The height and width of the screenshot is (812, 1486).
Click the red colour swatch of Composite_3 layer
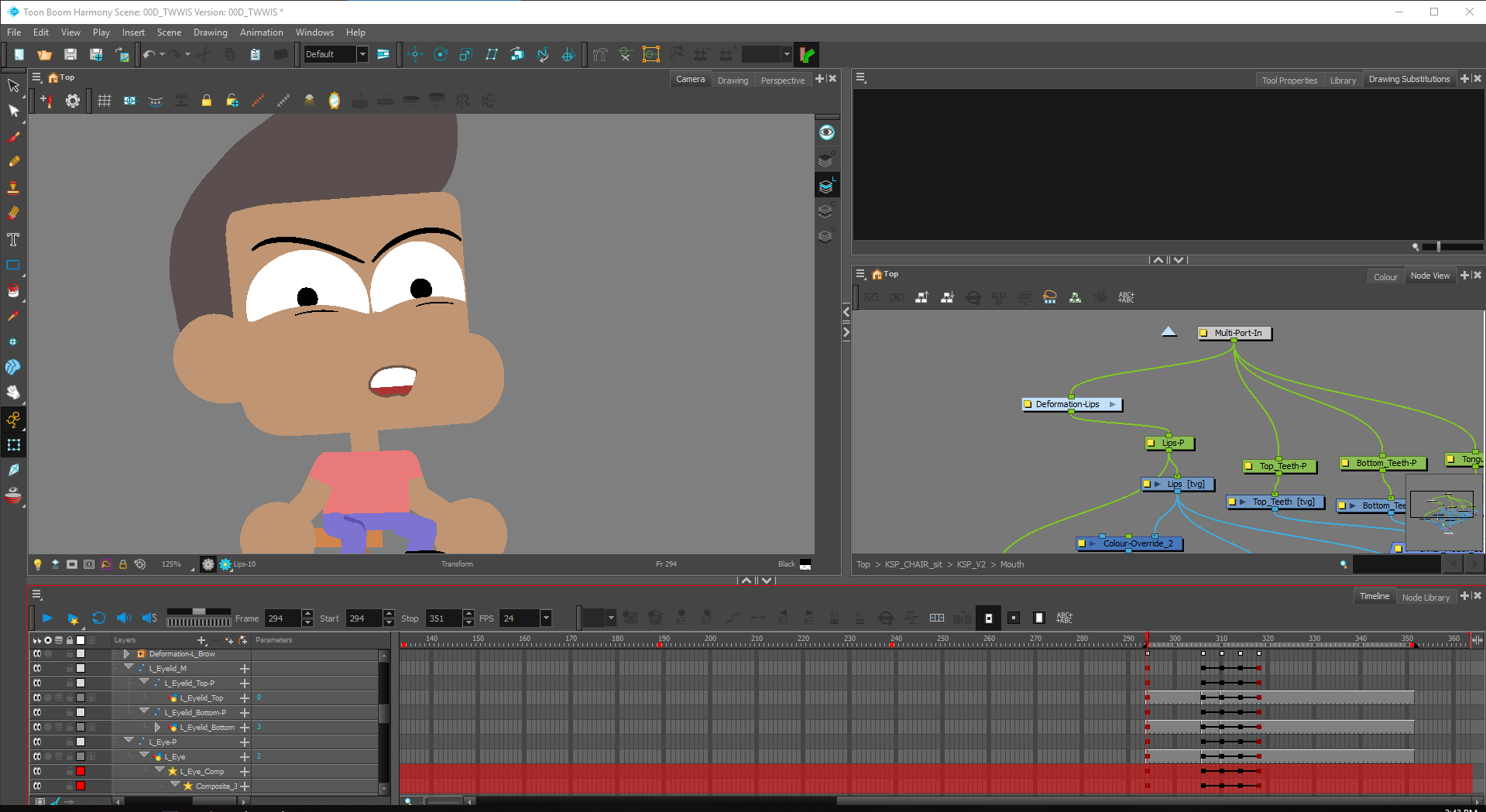point(80,786)
